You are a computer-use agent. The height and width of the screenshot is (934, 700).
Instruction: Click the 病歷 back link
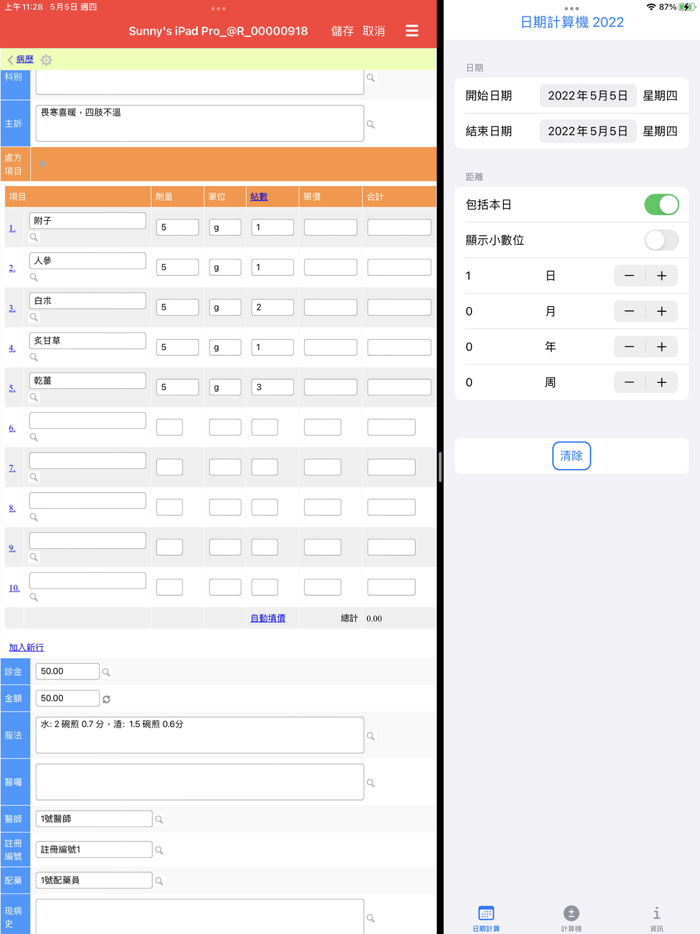point(24,60)
